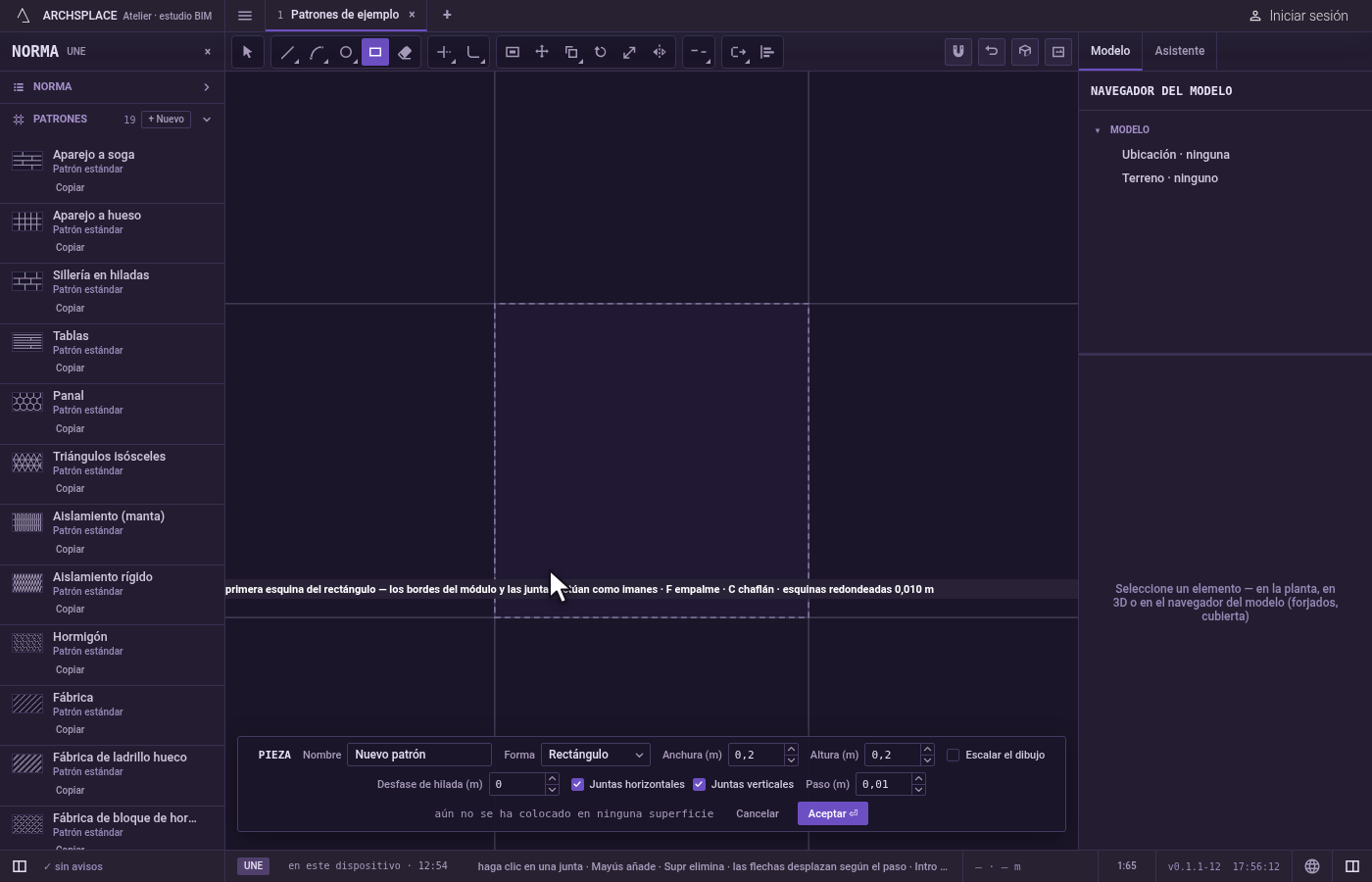This screenshot has height=882, width=1372.
Task: Activate the Scale tool
Action: 630,52
